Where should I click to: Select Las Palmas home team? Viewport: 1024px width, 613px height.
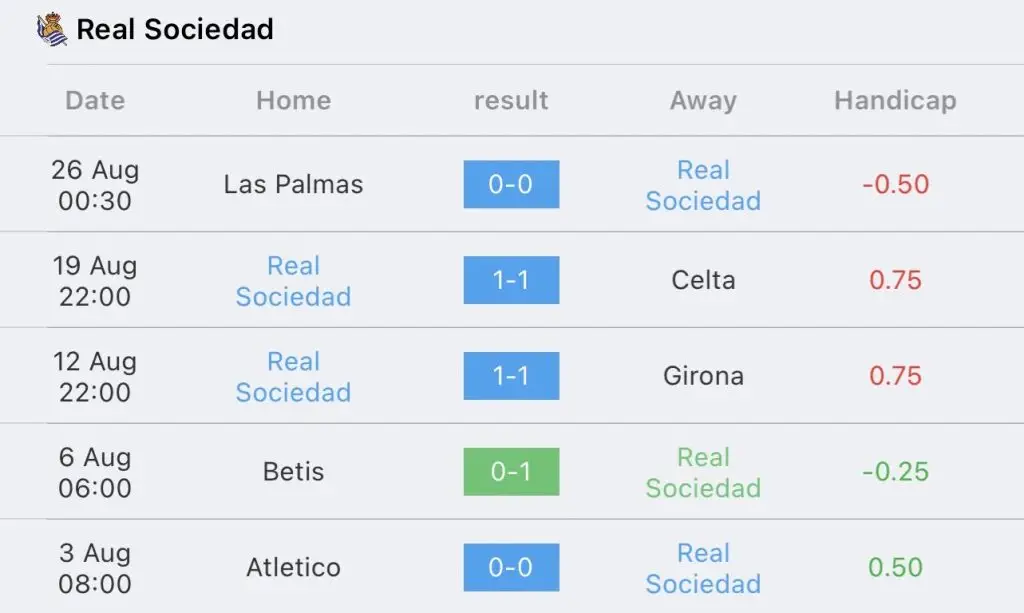point(293,184)
